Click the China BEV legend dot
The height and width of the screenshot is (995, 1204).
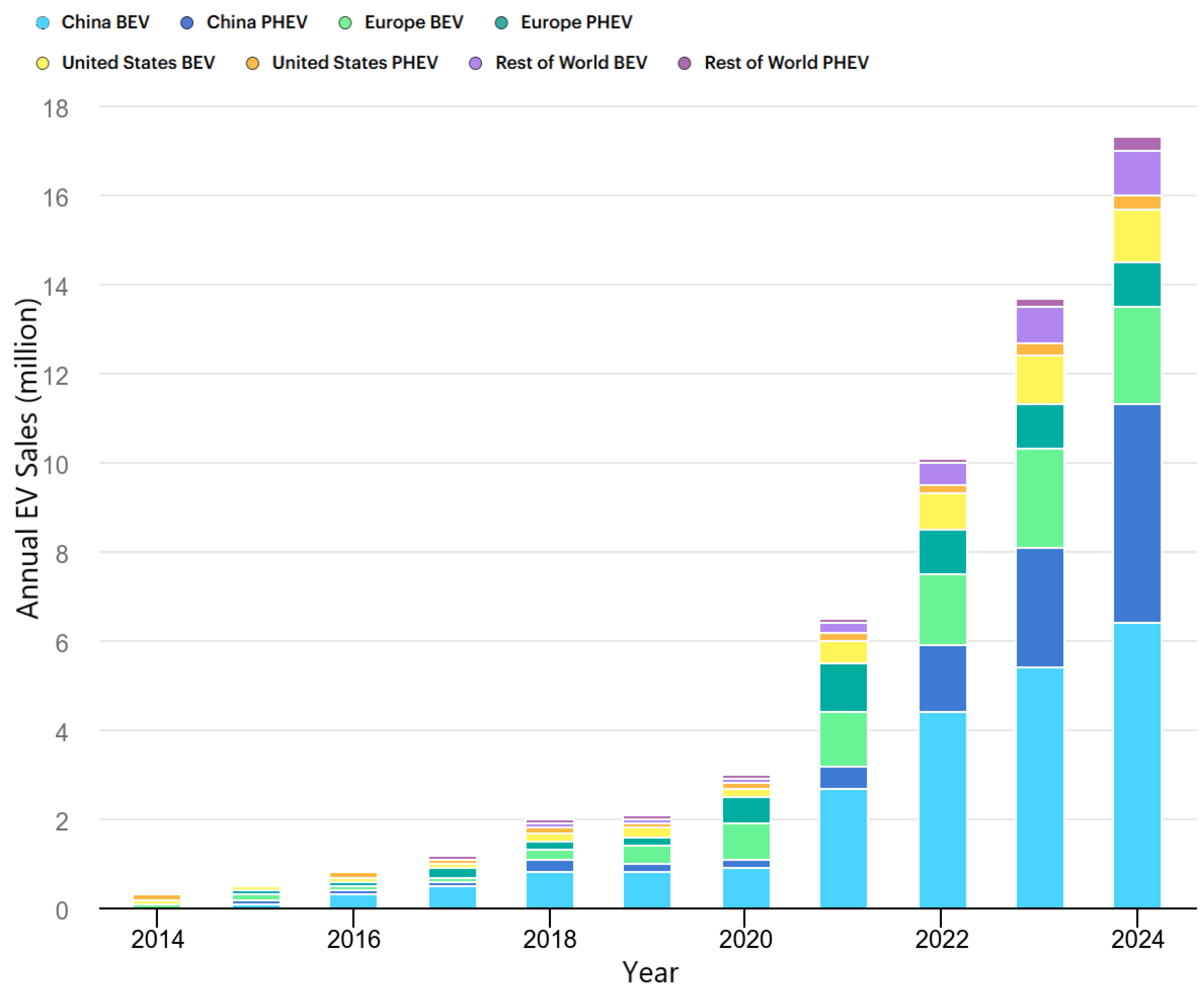tap(42, 23)
